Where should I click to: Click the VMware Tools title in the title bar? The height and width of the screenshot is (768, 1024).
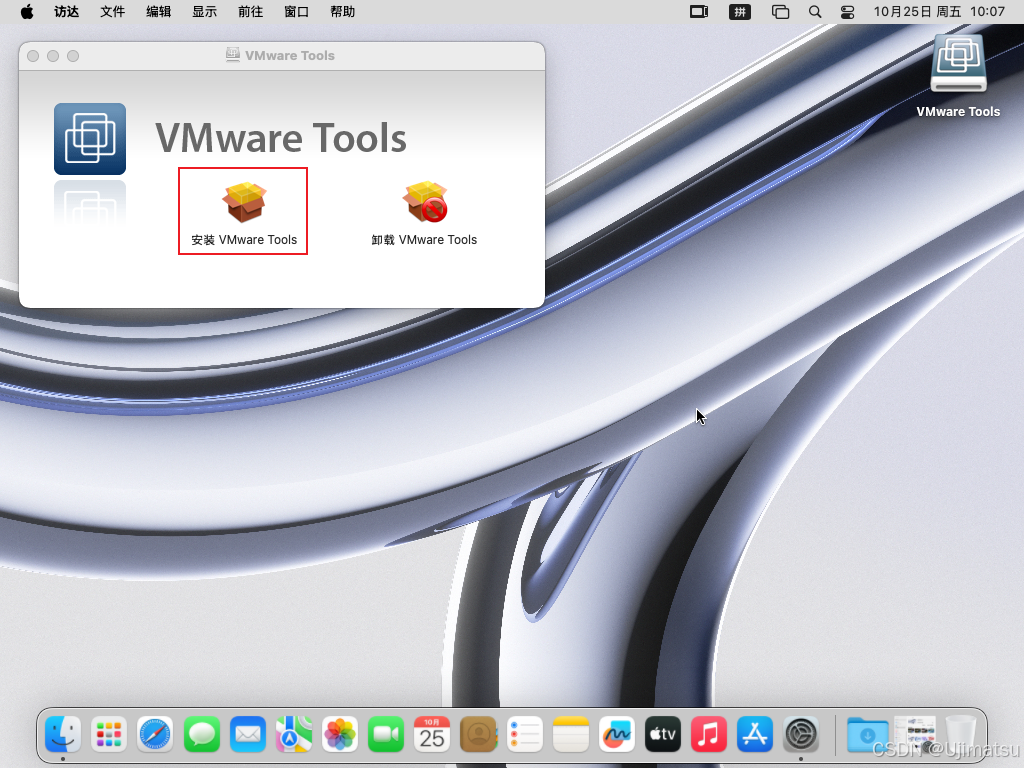(x=289, y=56)
